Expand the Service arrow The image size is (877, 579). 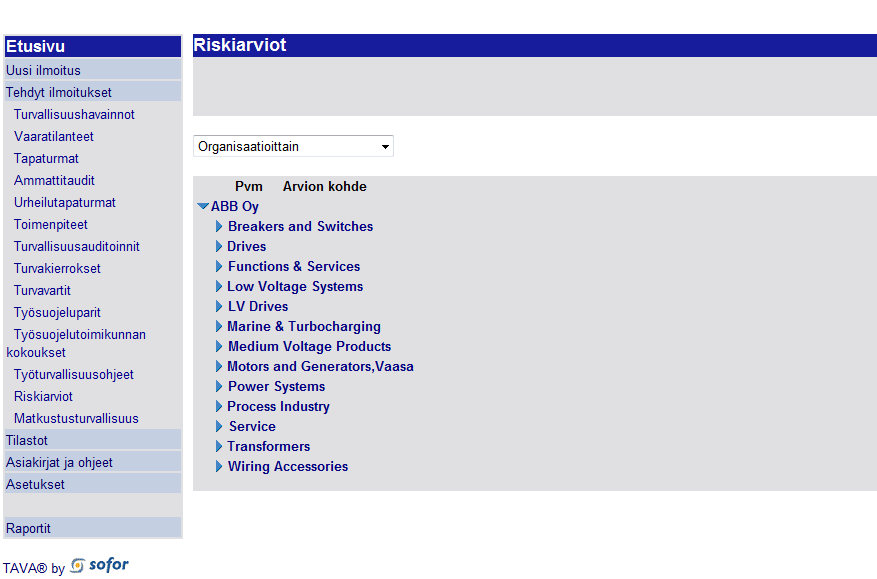(219, 427)
